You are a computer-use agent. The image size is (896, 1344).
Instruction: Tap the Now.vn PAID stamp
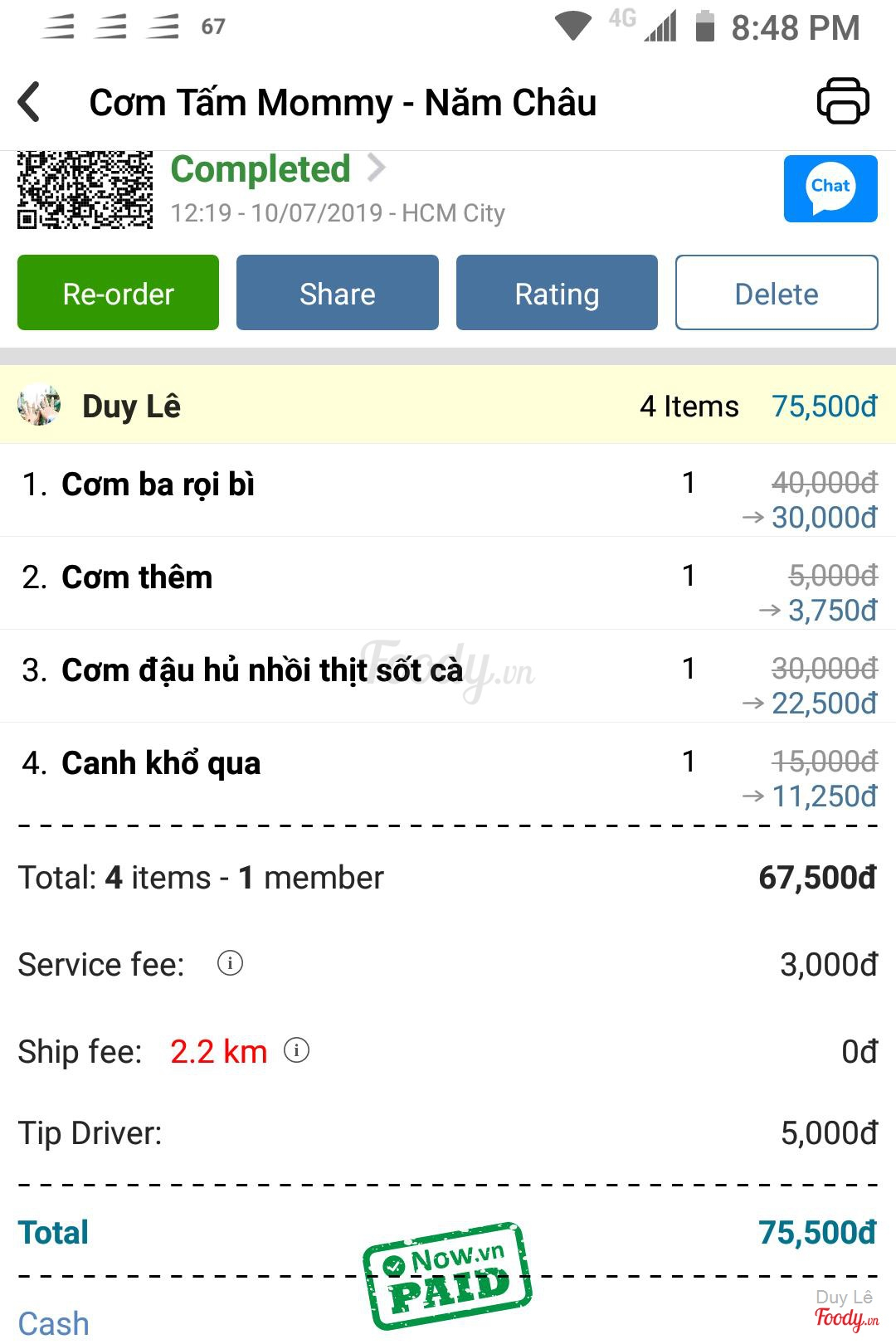point(447,1275)
